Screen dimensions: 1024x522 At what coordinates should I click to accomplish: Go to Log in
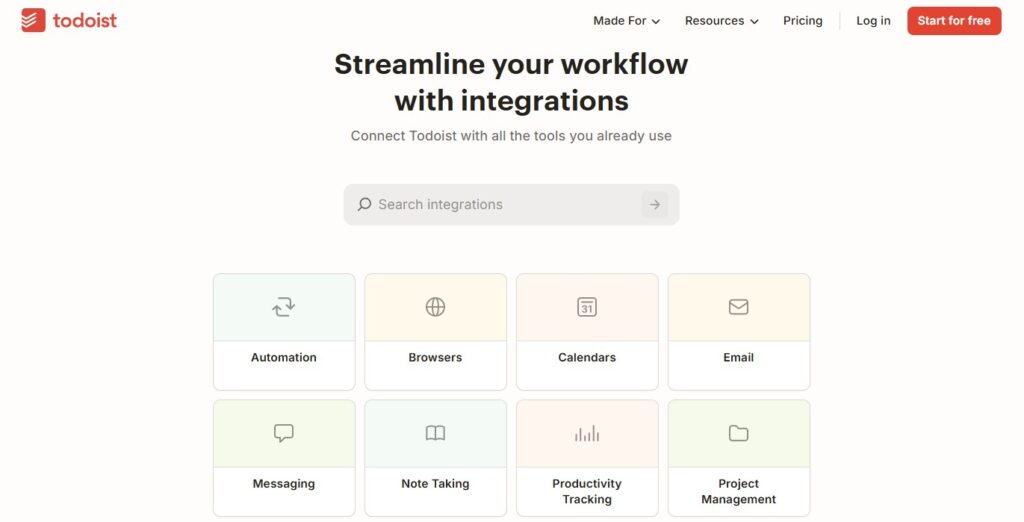click(873, 21)
